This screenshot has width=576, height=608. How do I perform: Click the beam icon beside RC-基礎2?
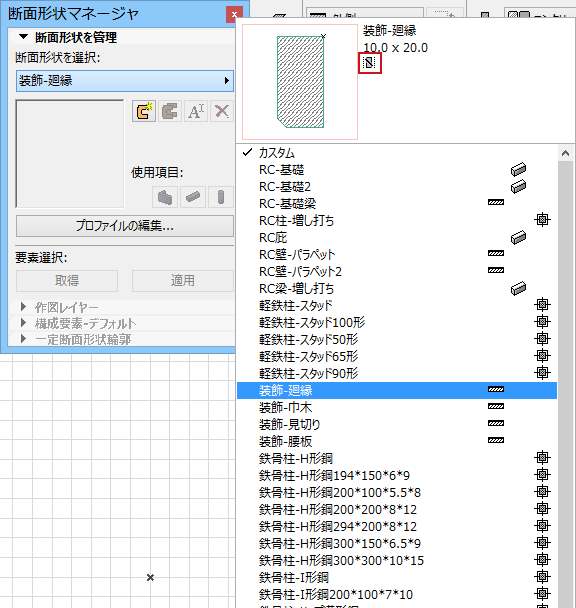pos(519,187)
